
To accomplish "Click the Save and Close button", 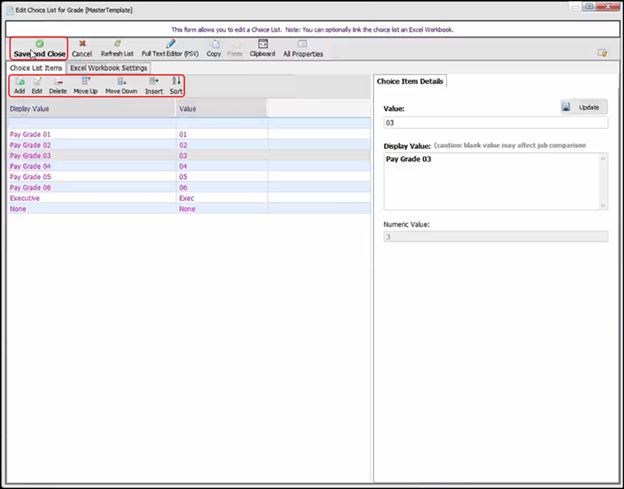I will coord(39,48).
